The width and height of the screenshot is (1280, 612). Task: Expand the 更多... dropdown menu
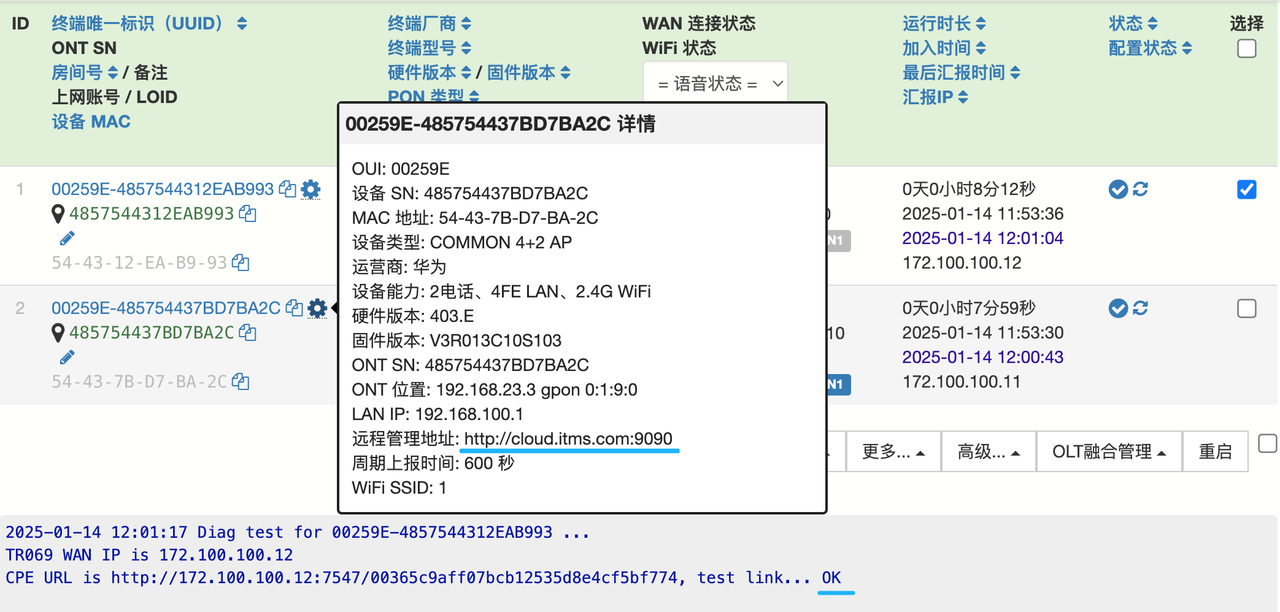(x=893, y=452)
